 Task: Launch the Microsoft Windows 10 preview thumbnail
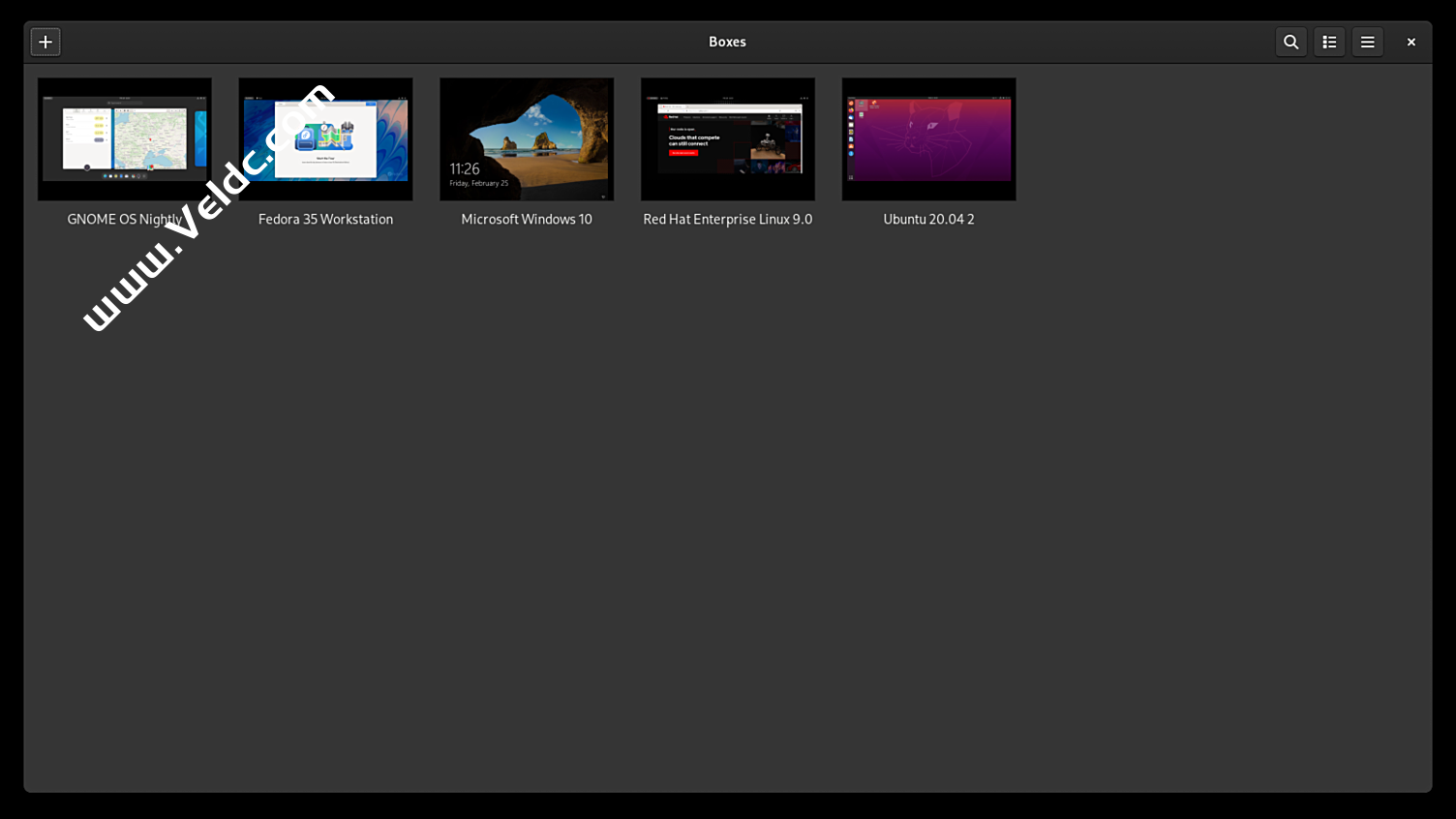(527, 139)
